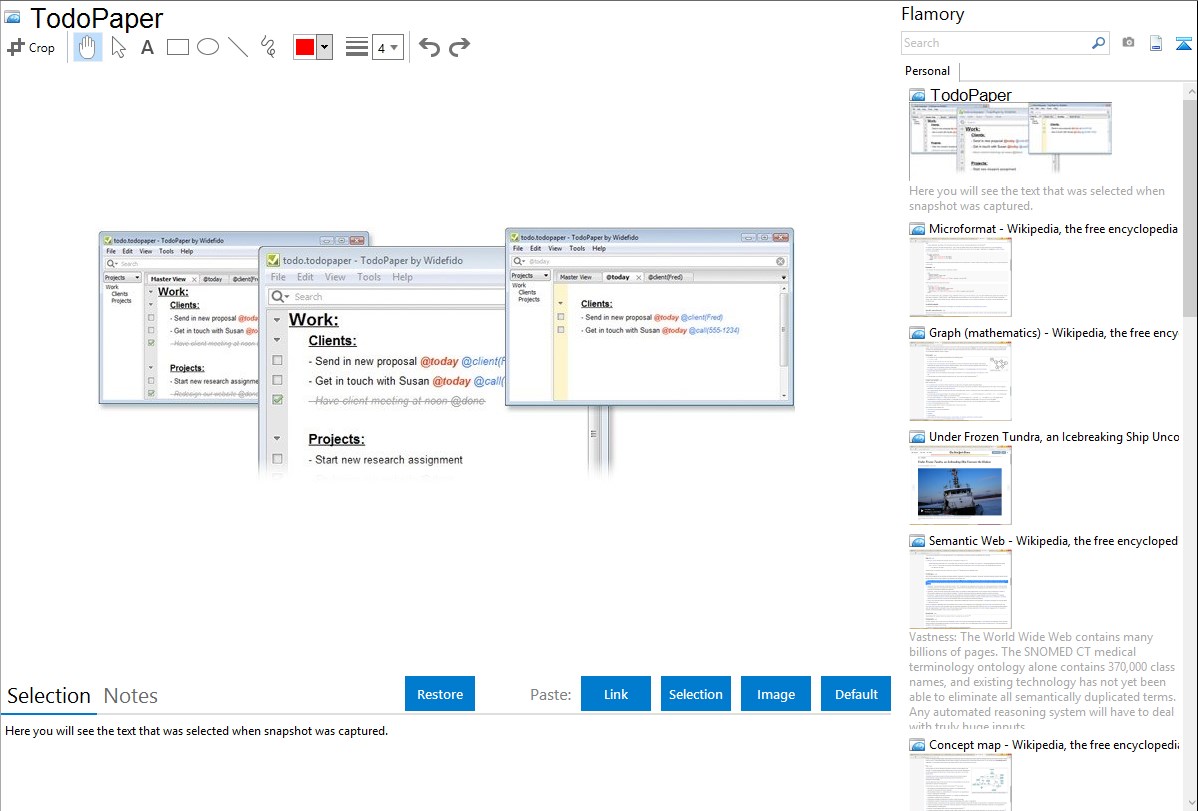Viewport: 1198px width, 811px height.
Task: Open the Projects dropdown in right TodoPaper window
Action: tap(530, 275)
